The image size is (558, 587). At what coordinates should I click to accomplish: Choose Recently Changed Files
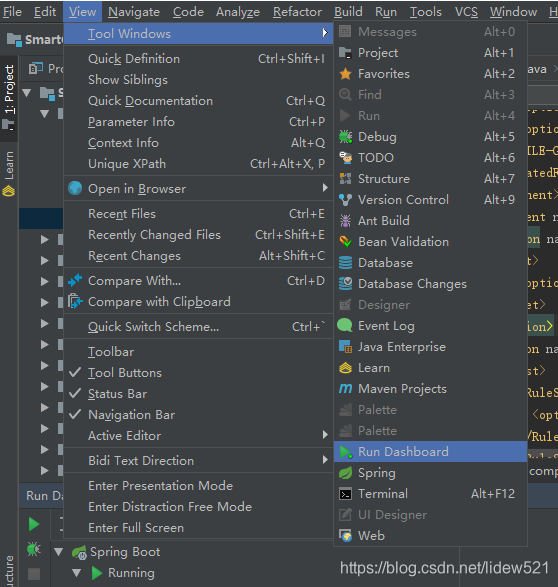click(x=198, y=235)
